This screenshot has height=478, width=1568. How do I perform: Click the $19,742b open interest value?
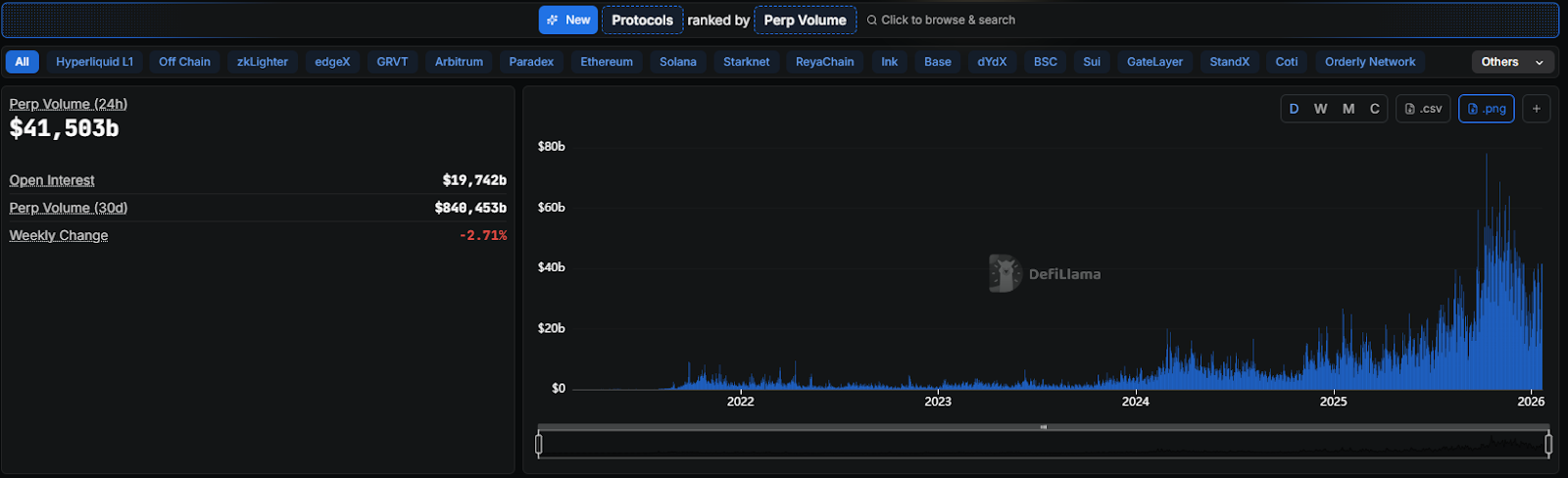(x=474, y=180)
